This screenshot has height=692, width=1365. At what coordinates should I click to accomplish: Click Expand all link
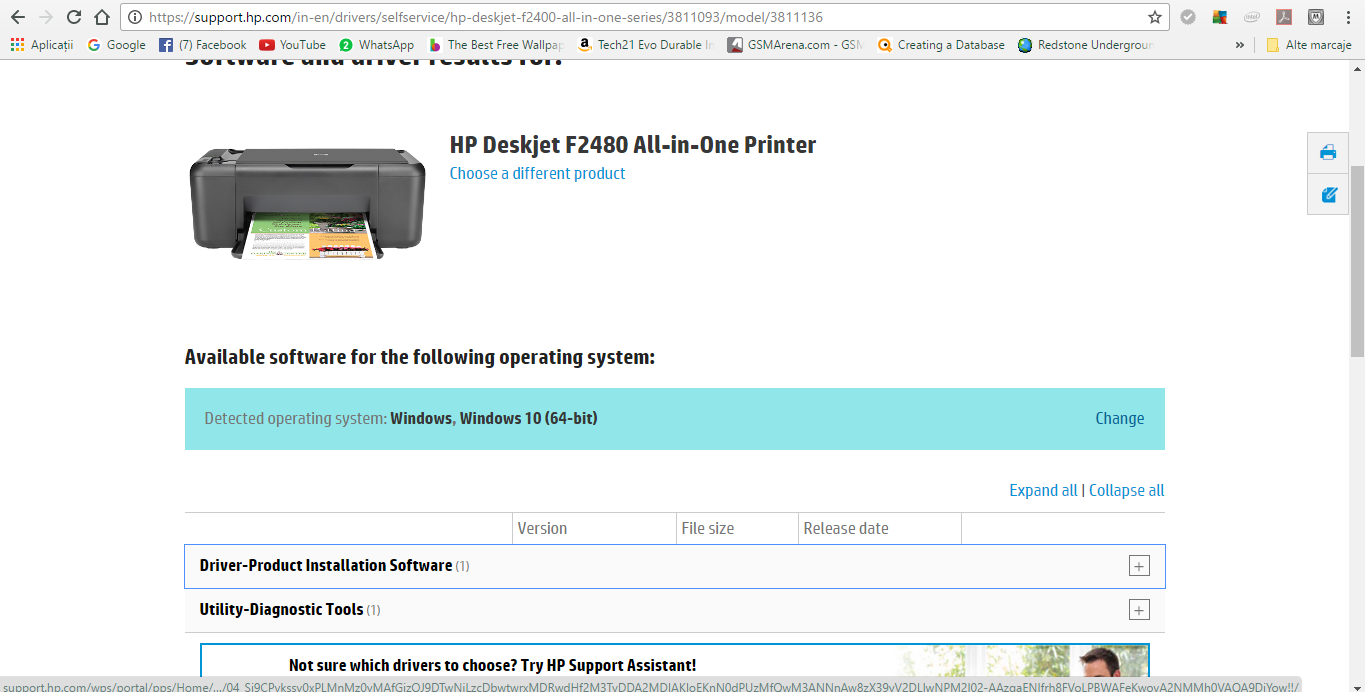pos(1043,490)
